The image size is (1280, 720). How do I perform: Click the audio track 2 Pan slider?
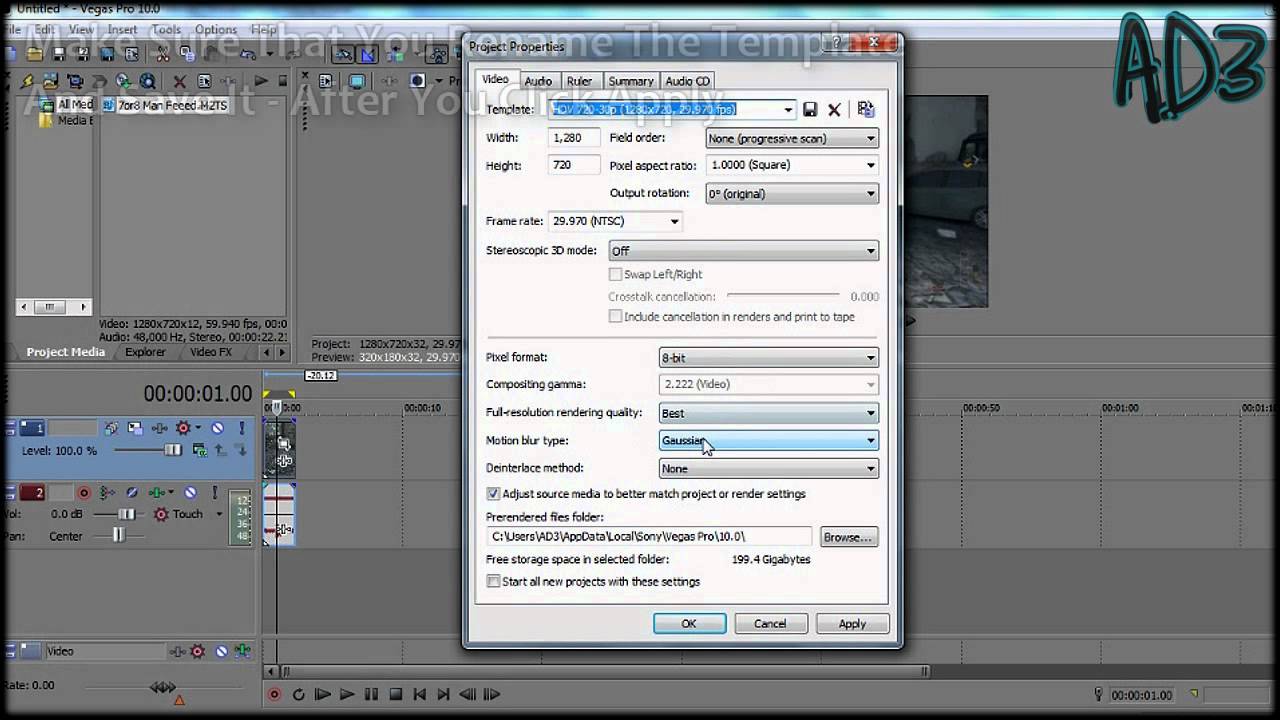[119, 536]
